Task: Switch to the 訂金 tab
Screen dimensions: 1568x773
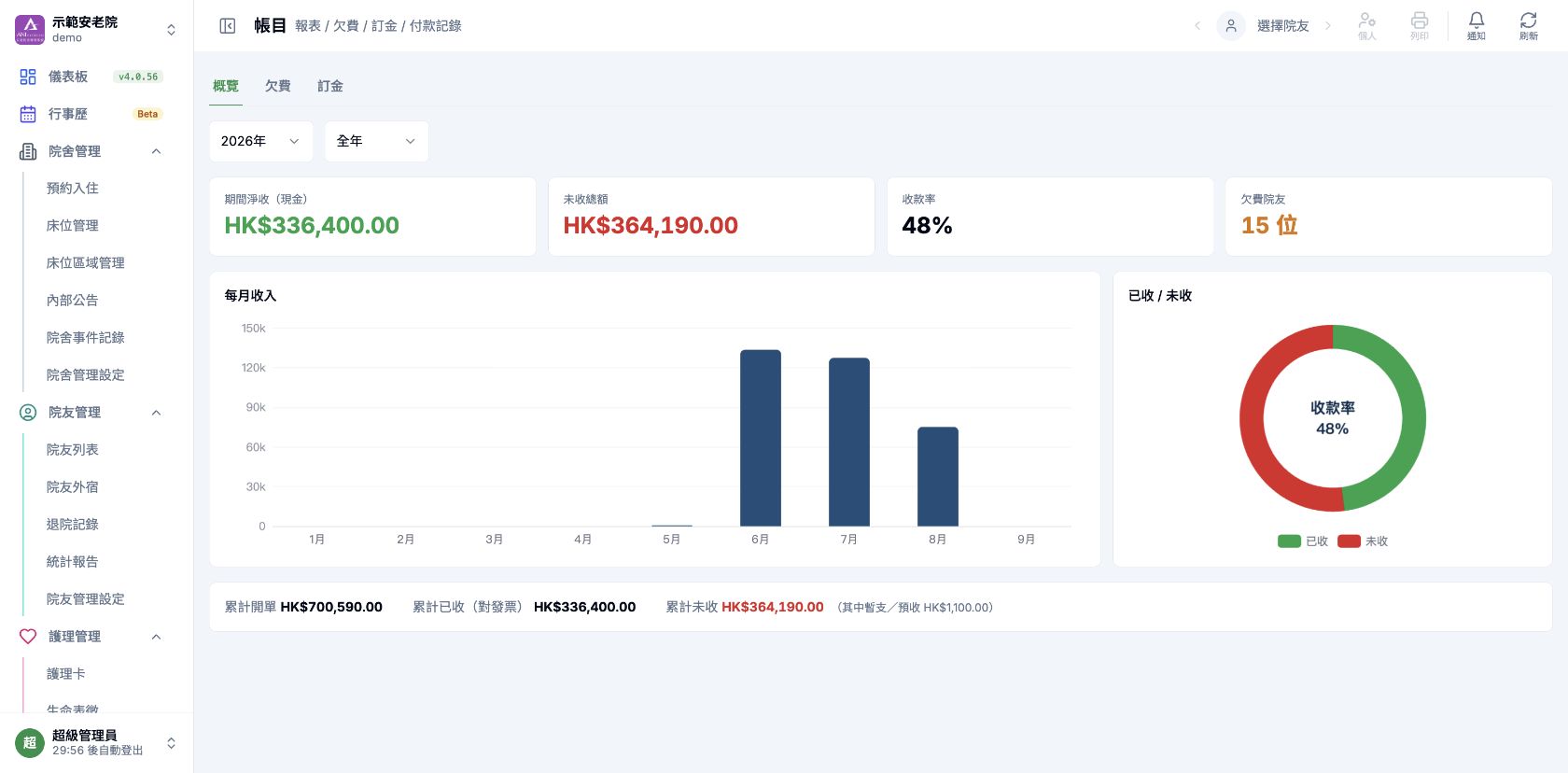Action: (330, 86)
